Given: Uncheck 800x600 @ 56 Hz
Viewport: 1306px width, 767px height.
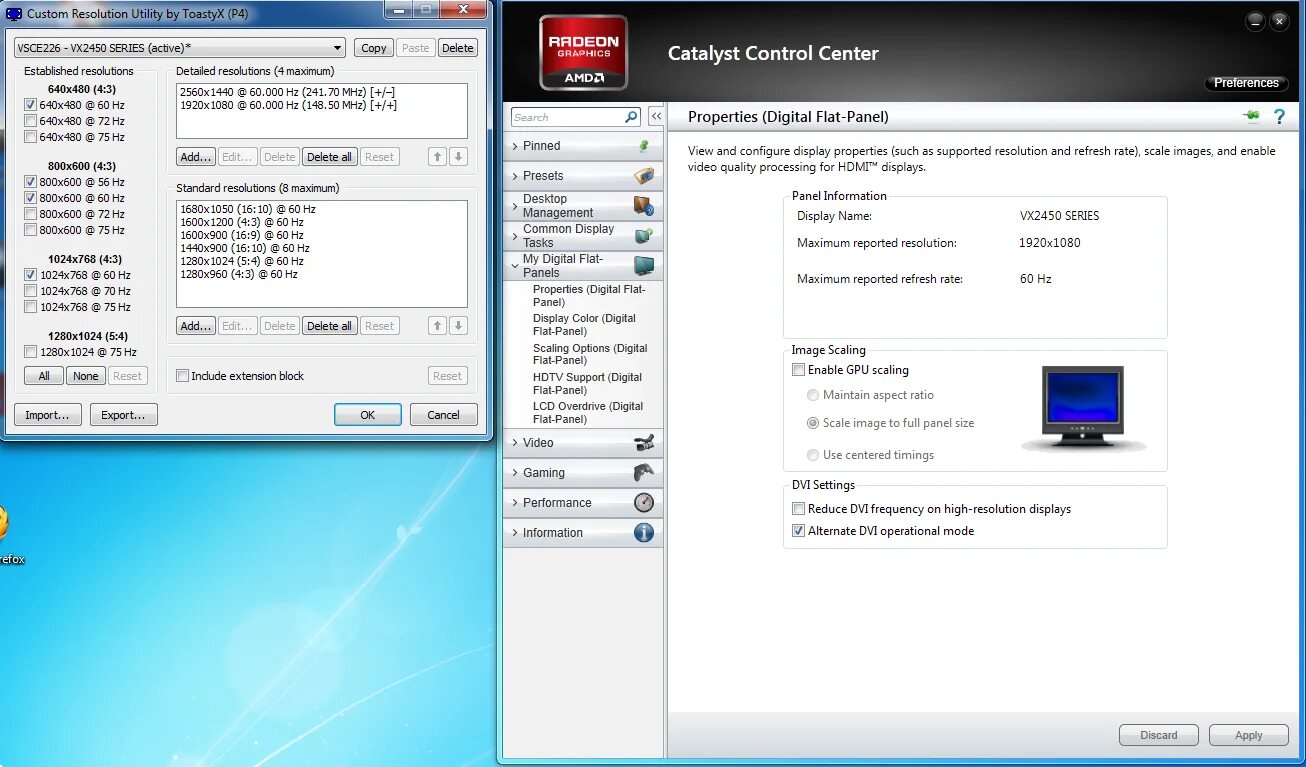Looking at the screenshot, I should (31, 182).
